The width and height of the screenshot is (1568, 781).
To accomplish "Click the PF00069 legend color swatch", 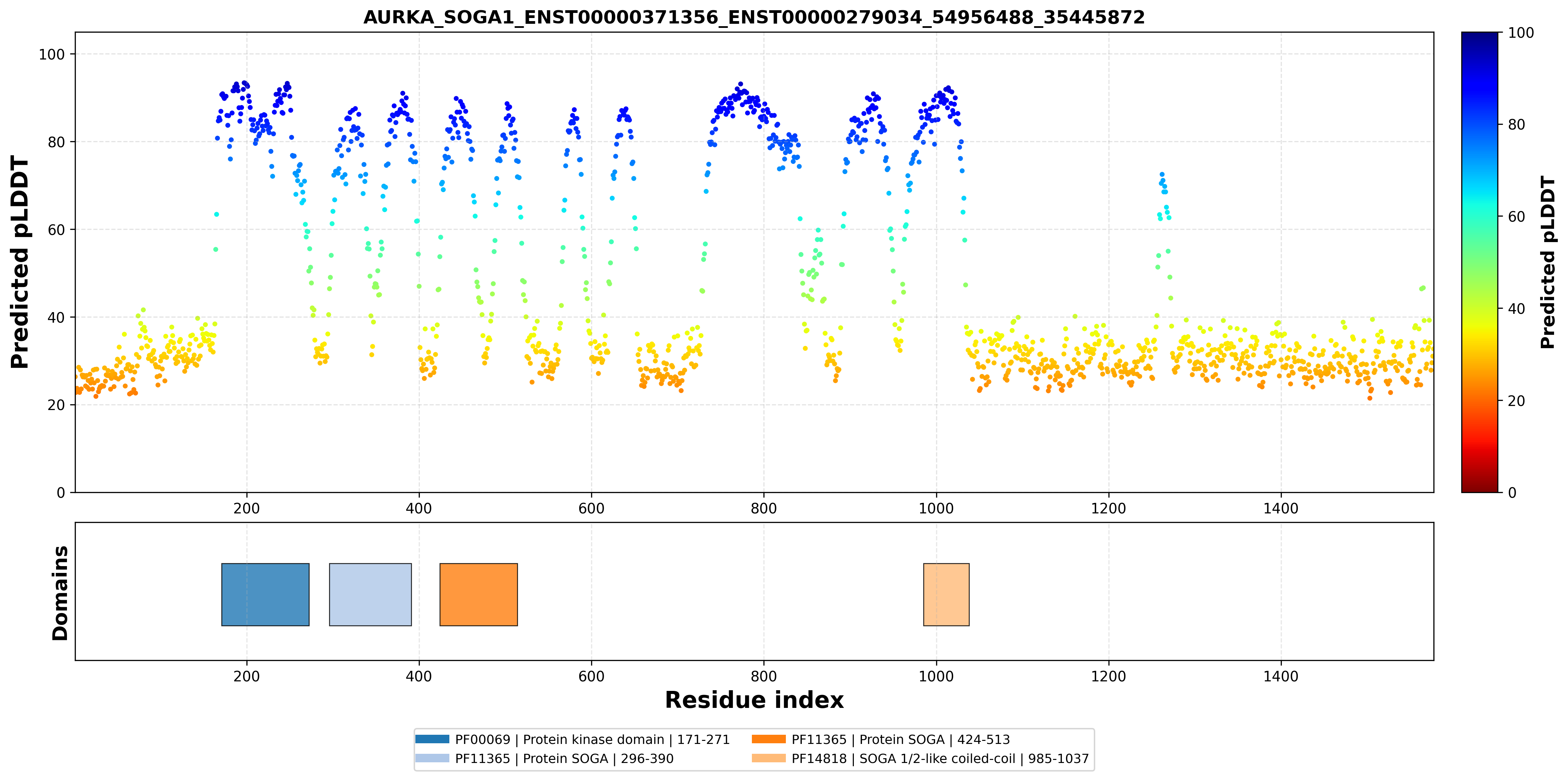I will pos(432,739).
